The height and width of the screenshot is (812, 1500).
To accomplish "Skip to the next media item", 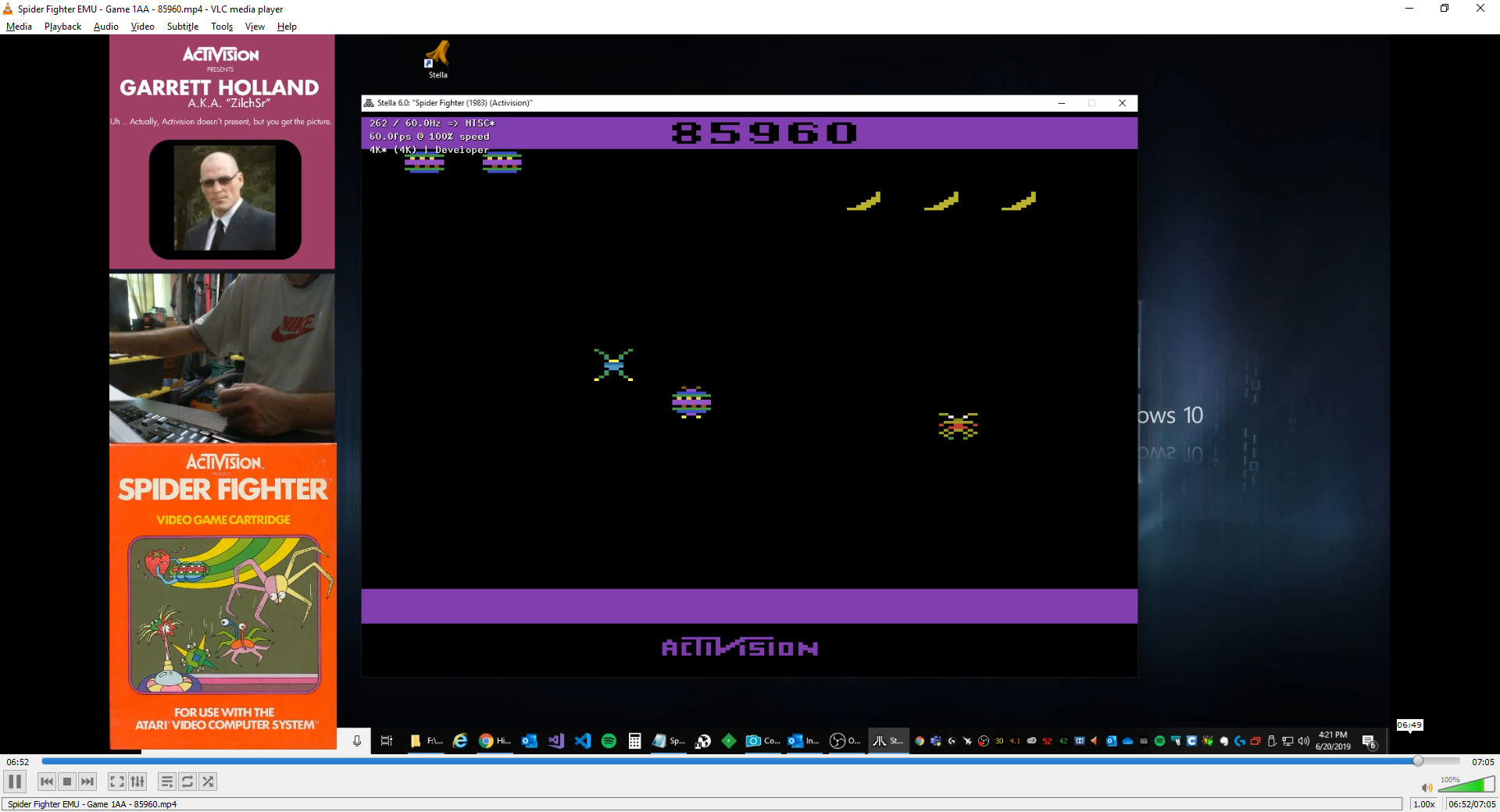I will (x=87, y=782).
